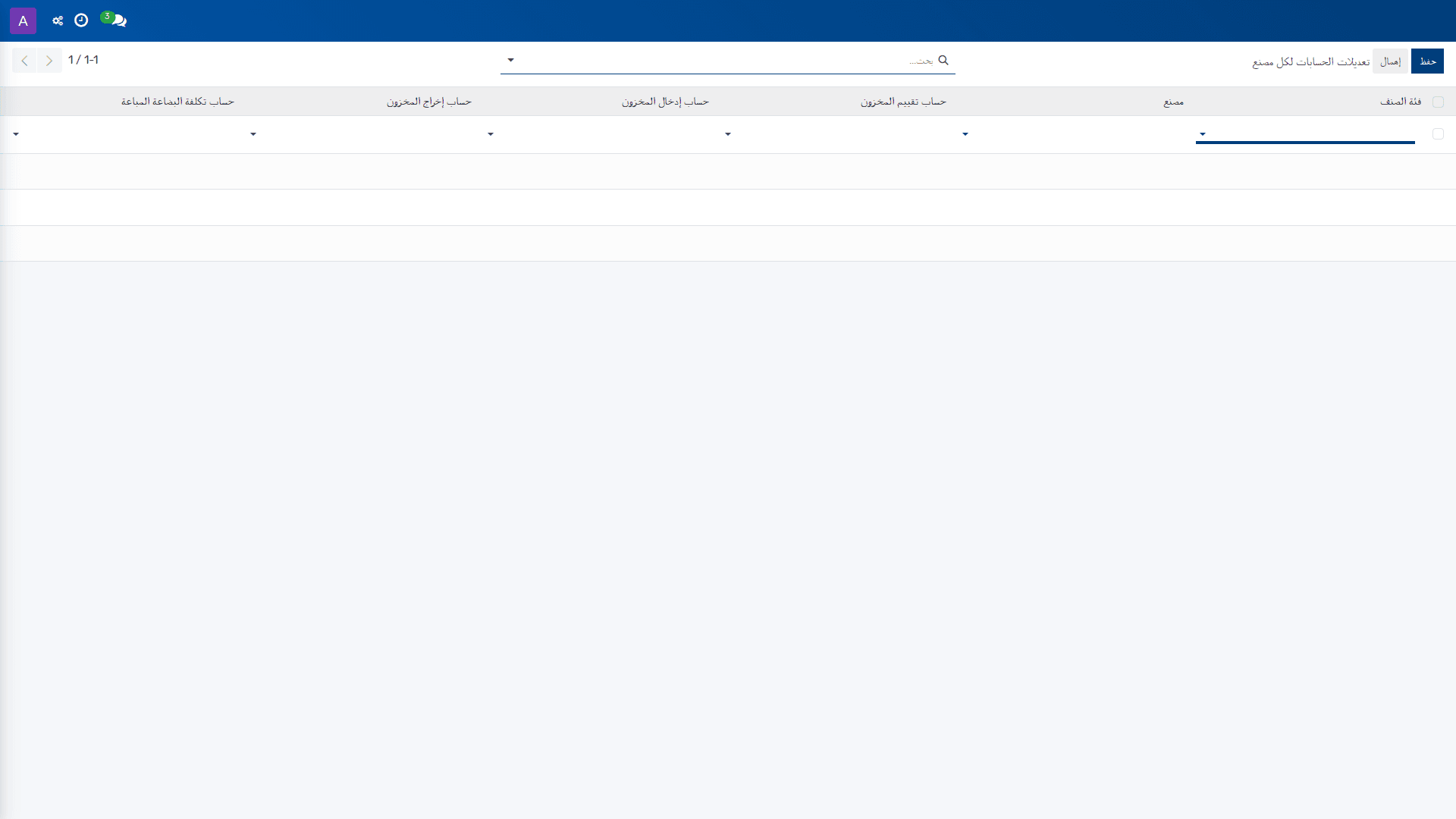Click the search magnifier icon
This screenshot has height=819, width=1456.
coord(943,60)
